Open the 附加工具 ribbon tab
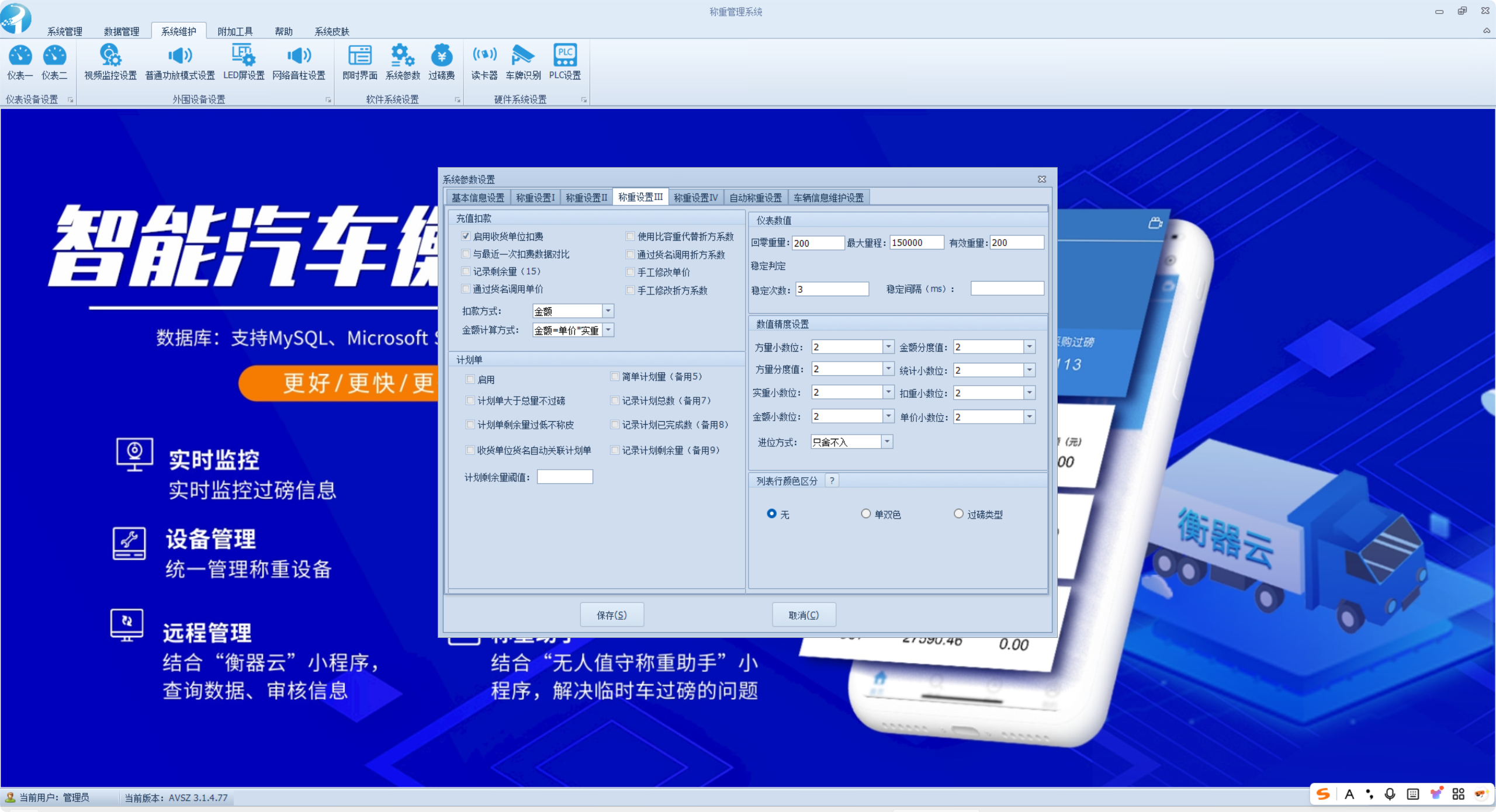The image size is (1496, 812). pyautogui.click(x=235, y=32)
